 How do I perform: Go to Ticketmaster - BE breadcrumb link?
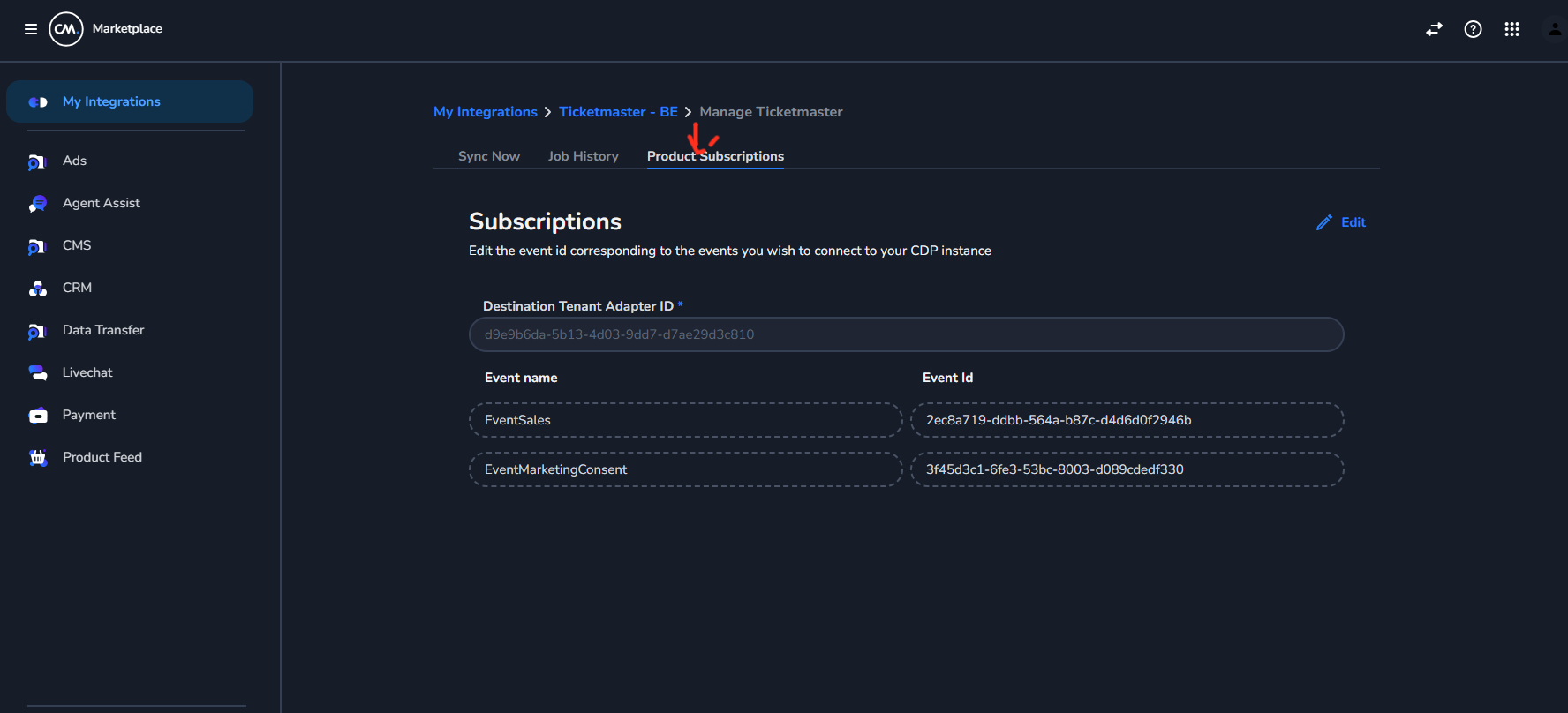618,112
